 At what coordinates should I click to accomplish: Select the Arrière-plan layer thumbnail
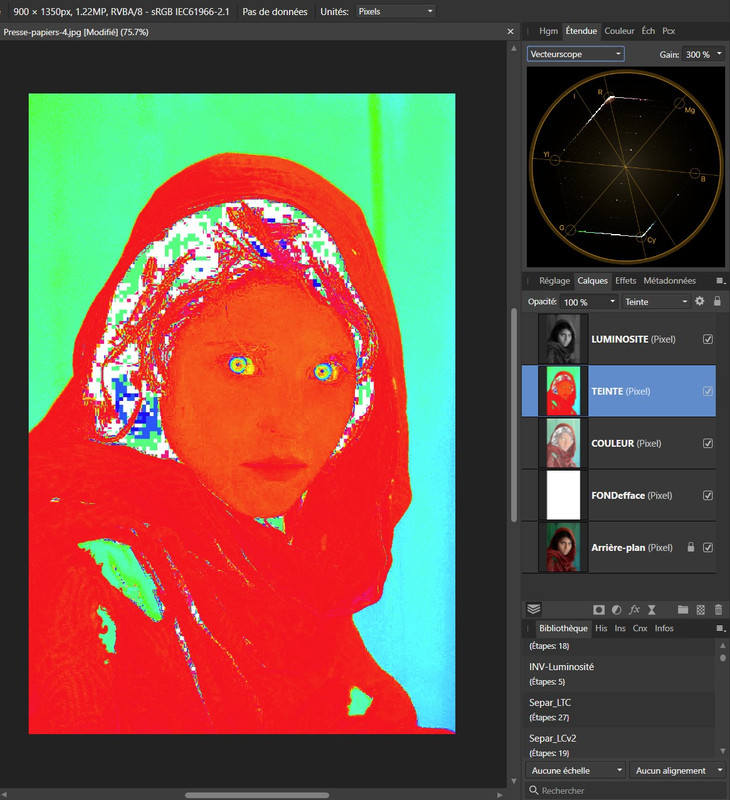pos(563,547)
